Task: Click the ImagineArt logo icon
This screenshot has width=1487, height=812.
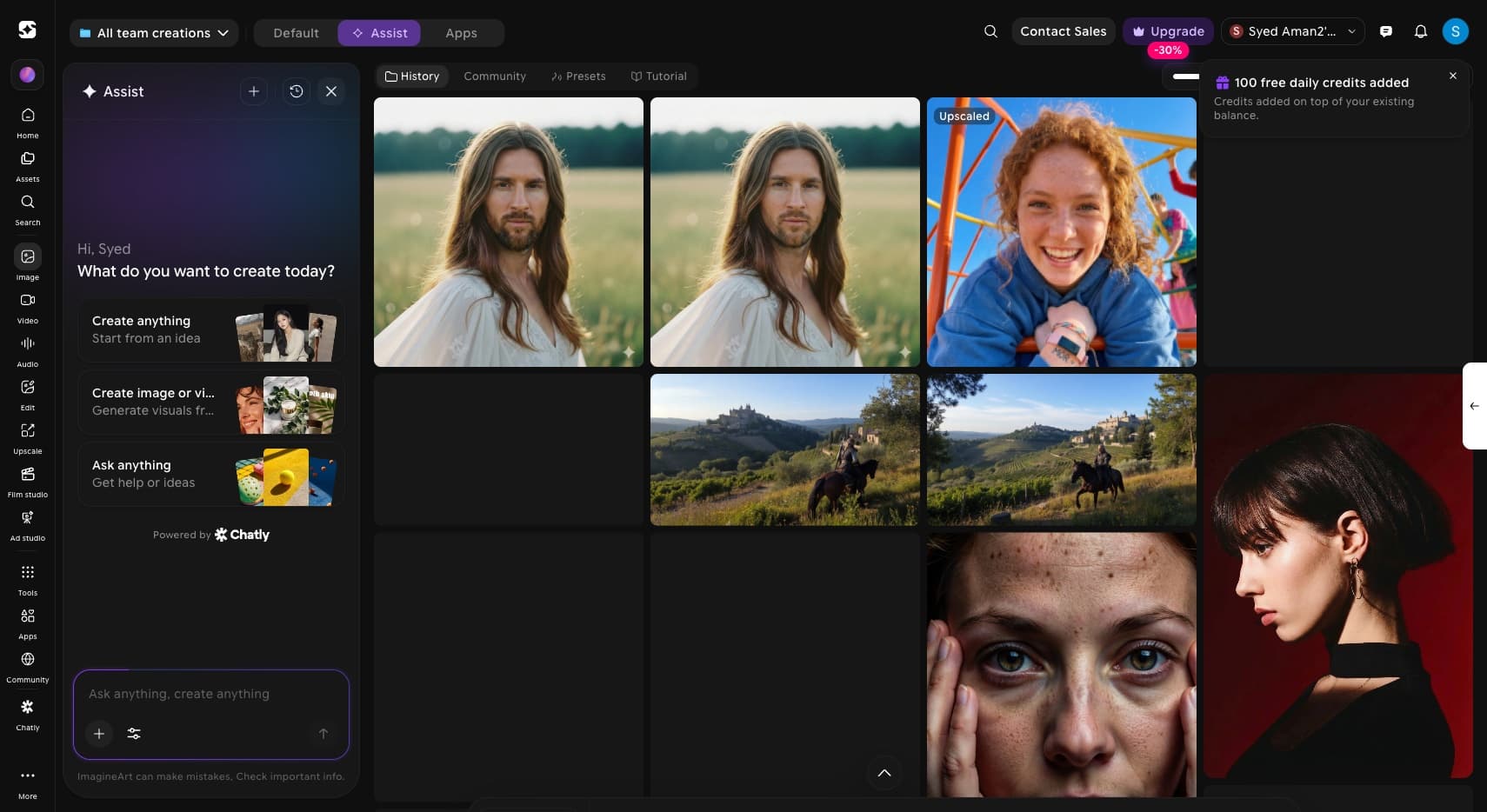Action: click(27, 30)
